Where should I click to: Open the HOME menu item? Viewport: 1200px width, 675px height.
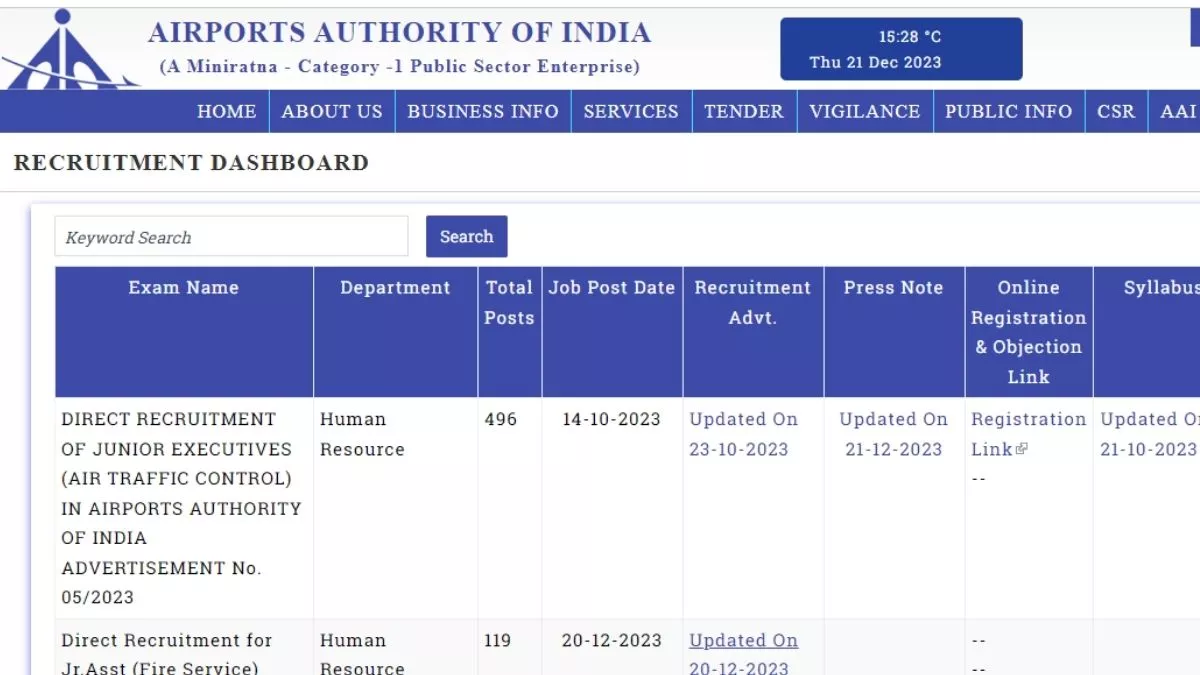point(226,112)
